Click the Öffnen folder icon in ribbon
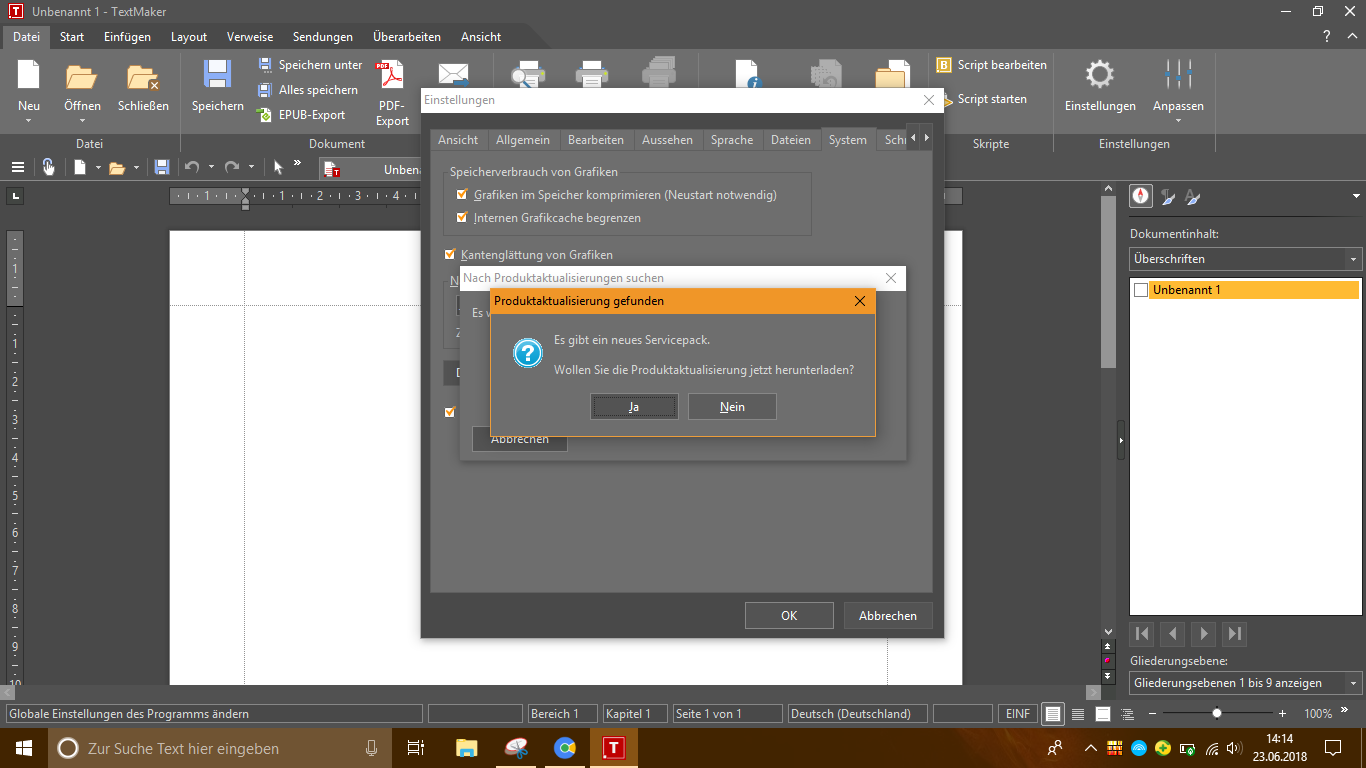 click(x=81, y=76)
